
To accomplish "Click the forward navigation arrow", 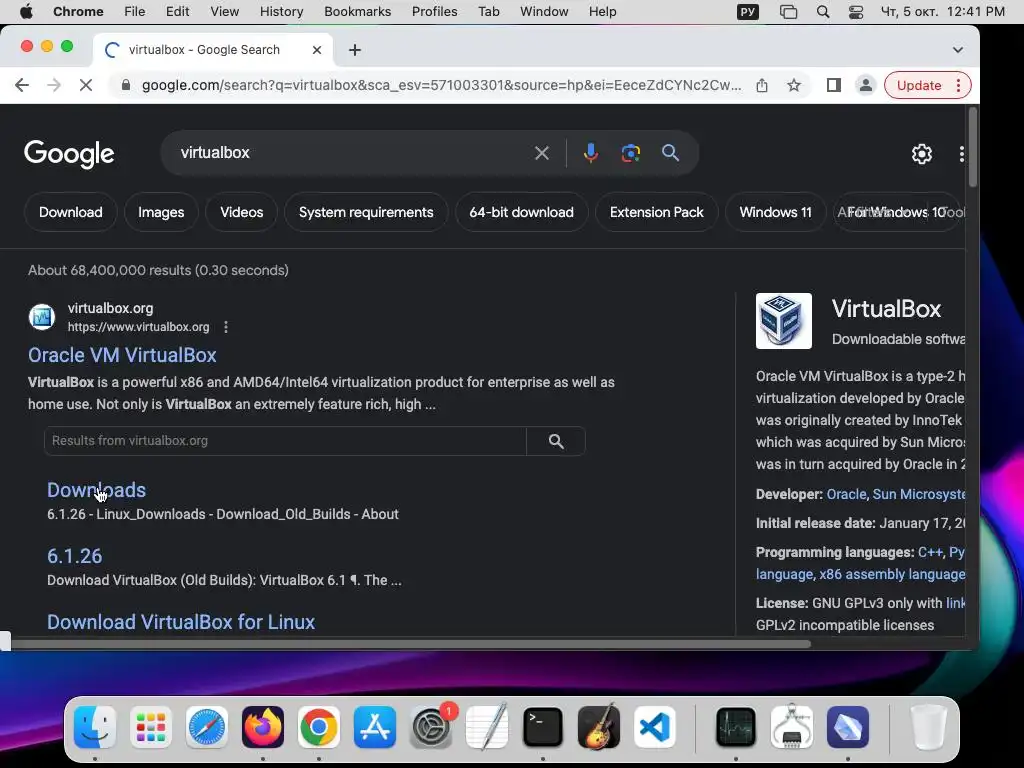I will pos(54,85).
